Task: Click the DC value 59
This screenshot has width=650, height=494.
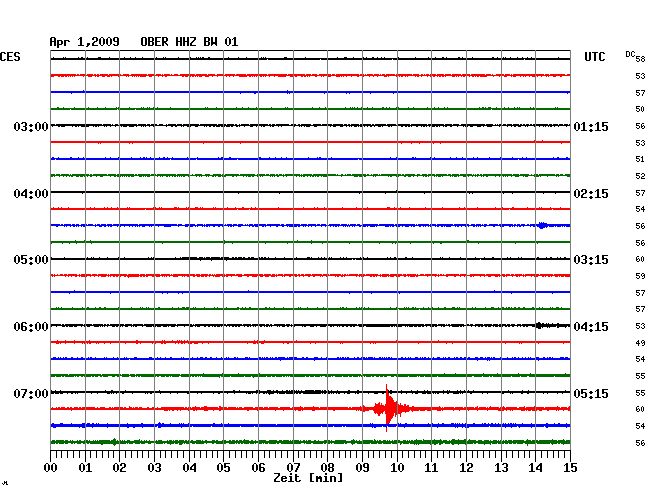Action: (x=640, y=276)
